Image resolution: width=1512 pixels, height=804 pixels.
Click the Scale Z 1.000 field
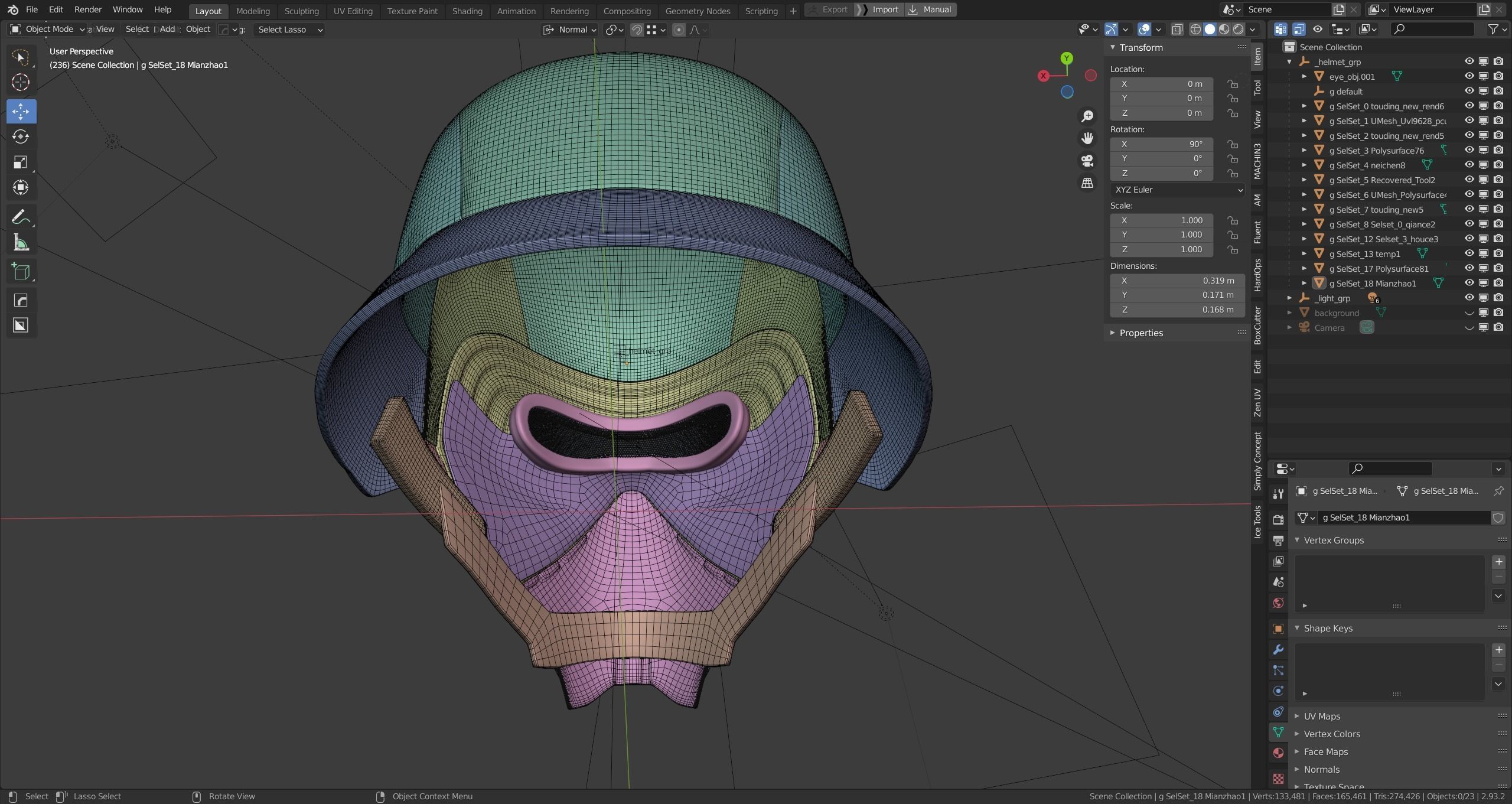tap(1161, 249)
